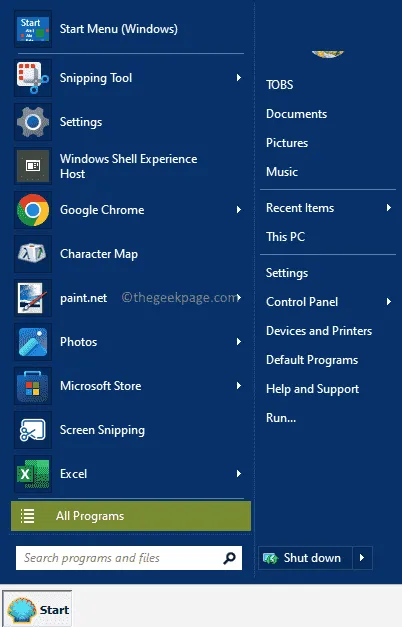This screenshot has width=402, height=627.
Task: Expand the Photos jump list arrow
Action: click(239, 341)
